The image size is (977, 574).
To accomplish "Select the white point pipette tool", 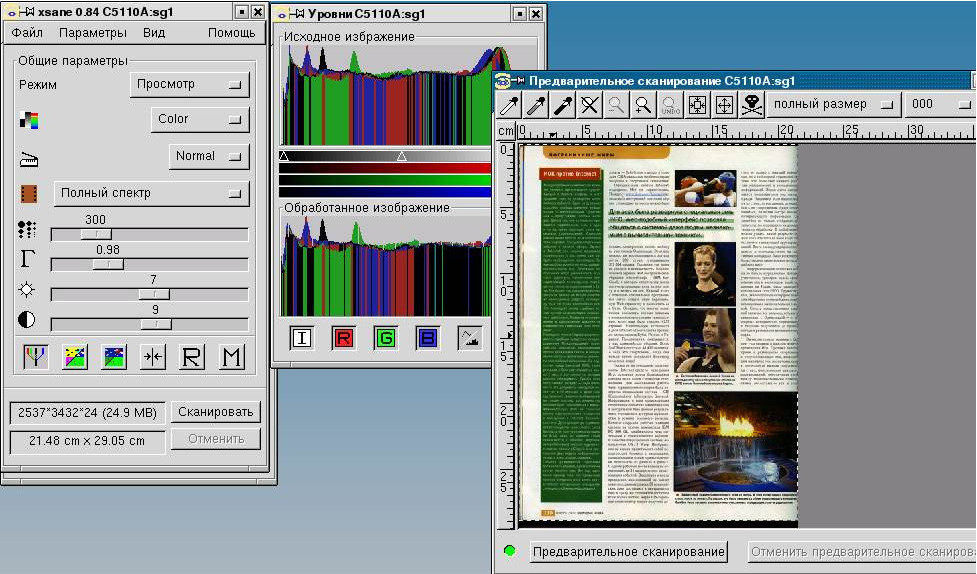I will point(510,104).
